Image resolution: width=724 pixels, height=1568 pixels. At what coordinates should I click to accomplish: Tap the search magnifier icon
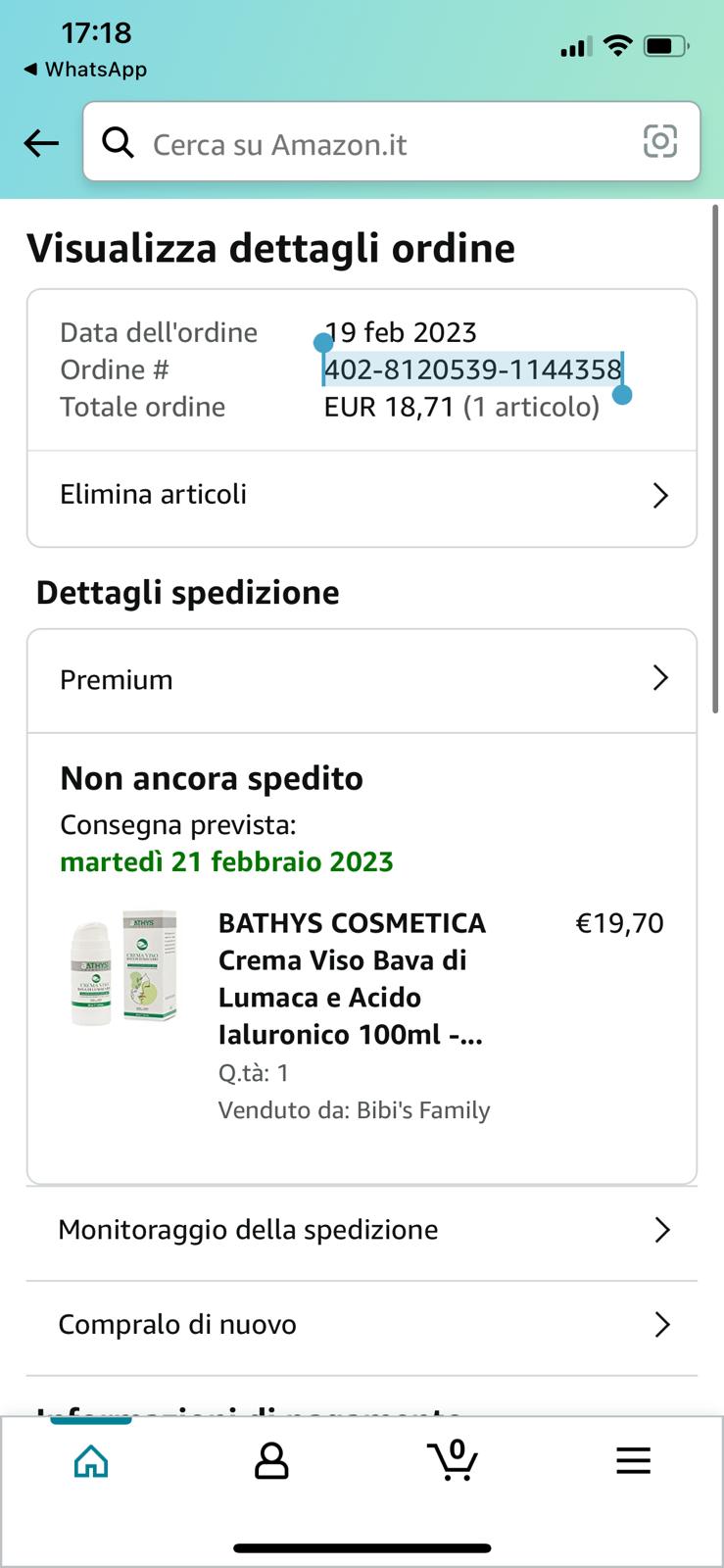(x=119, y=143)
